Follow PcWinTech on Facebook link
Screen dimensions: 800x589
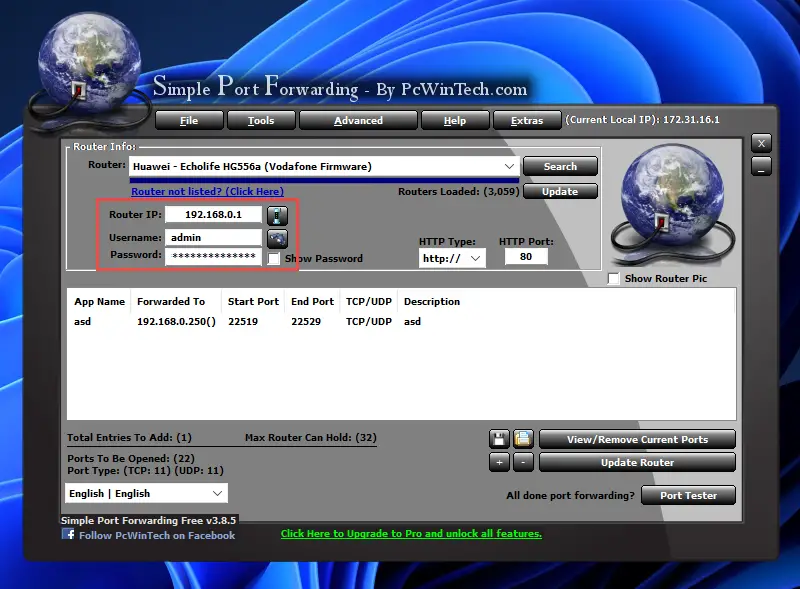157,535
